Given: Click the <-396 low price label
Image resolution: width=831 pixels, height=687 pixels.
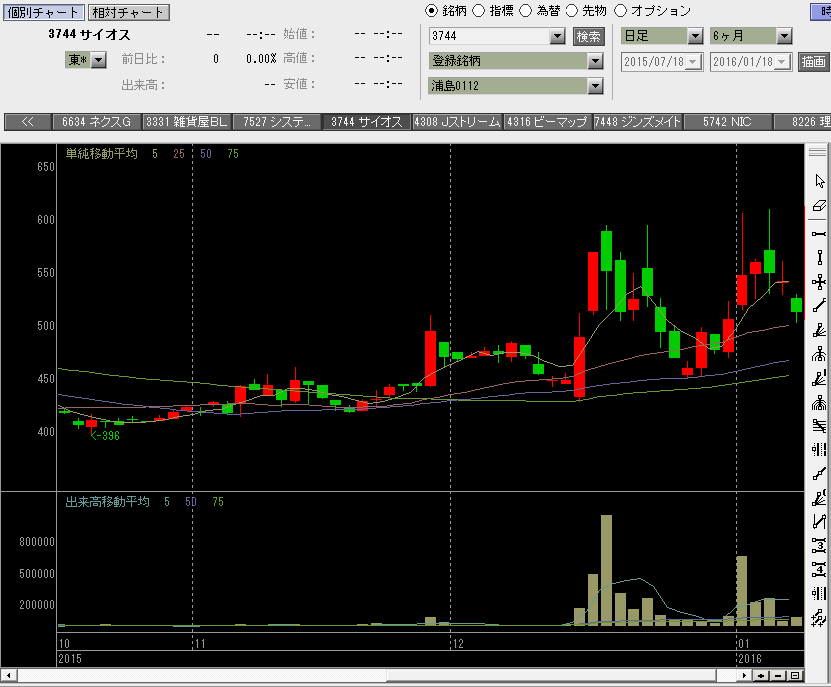Looking at the screenshot, I should 105,436.
